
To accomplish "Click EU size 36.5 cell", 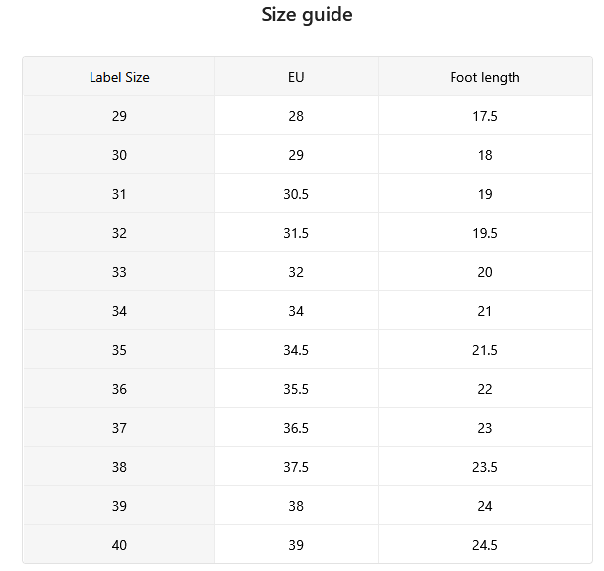I will [x=296, y=428].
